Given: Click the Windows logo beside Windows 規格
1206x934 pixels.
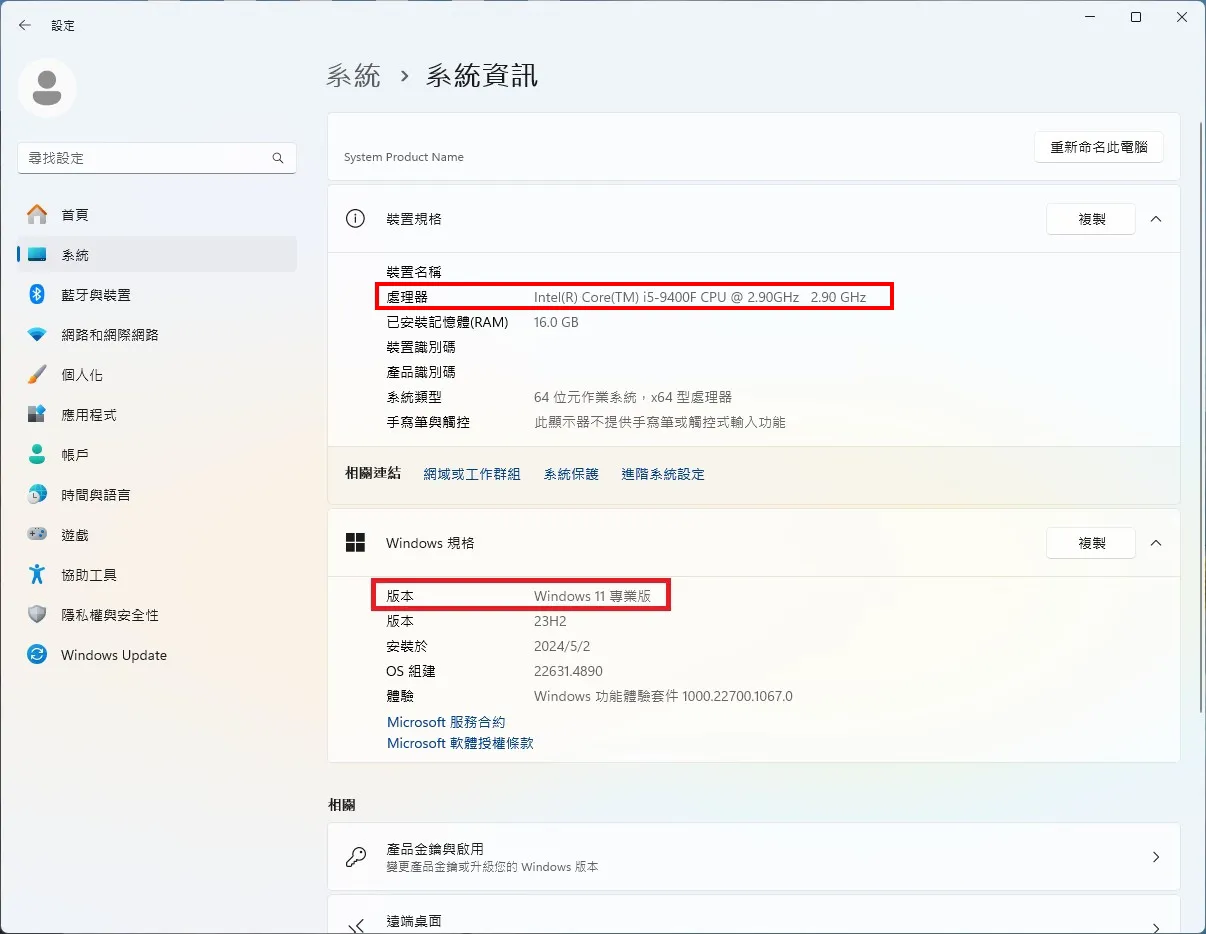Looking at the screenshot, I should (355, 543).
